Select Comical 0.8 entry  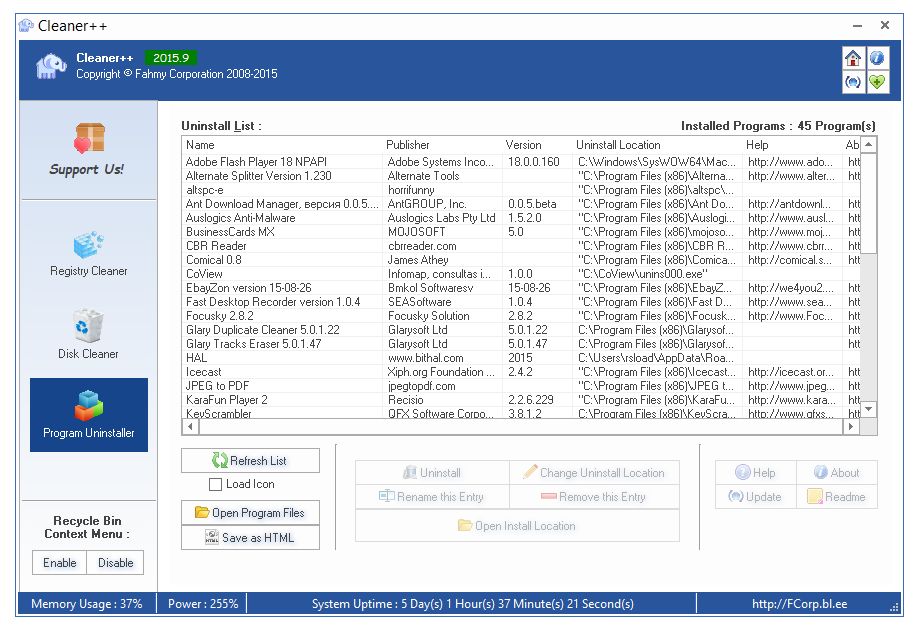coord(521,260)
